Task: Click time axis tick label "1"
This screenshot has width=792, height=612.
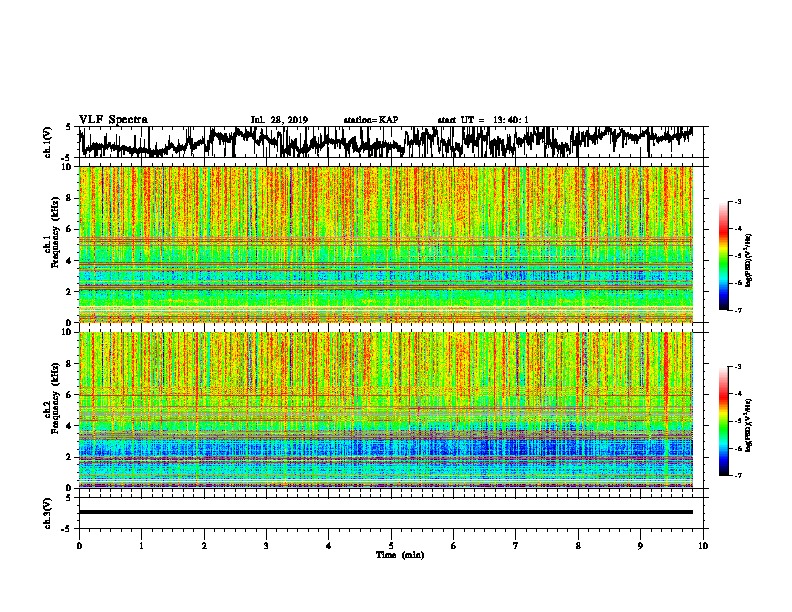Action: point(141,546)
